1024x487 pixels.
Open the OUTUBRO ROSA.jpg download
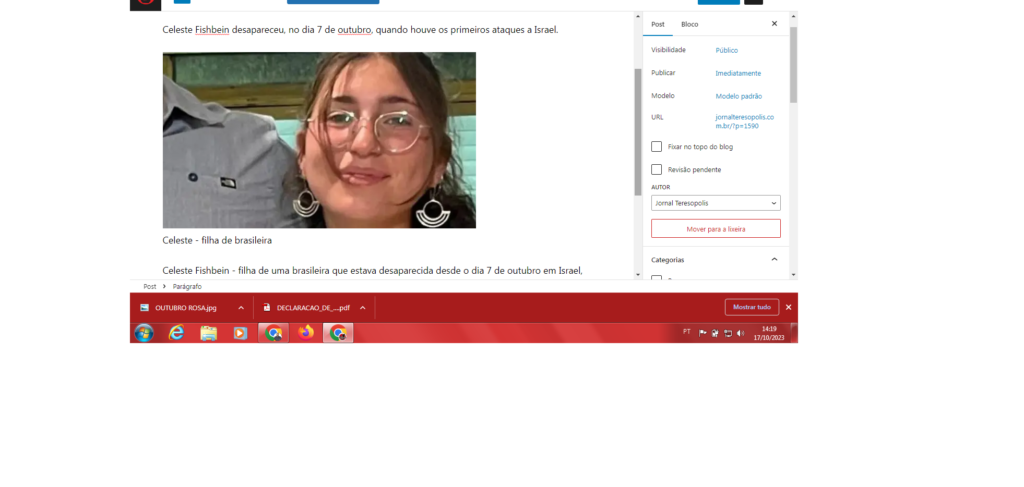[x=185, y=307]
